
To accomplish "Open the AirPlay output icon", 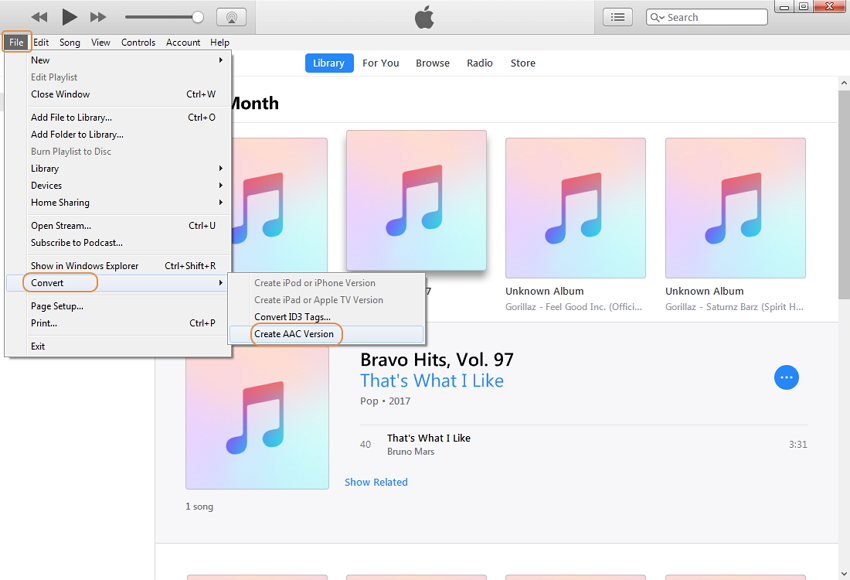I will click(231, 17).
